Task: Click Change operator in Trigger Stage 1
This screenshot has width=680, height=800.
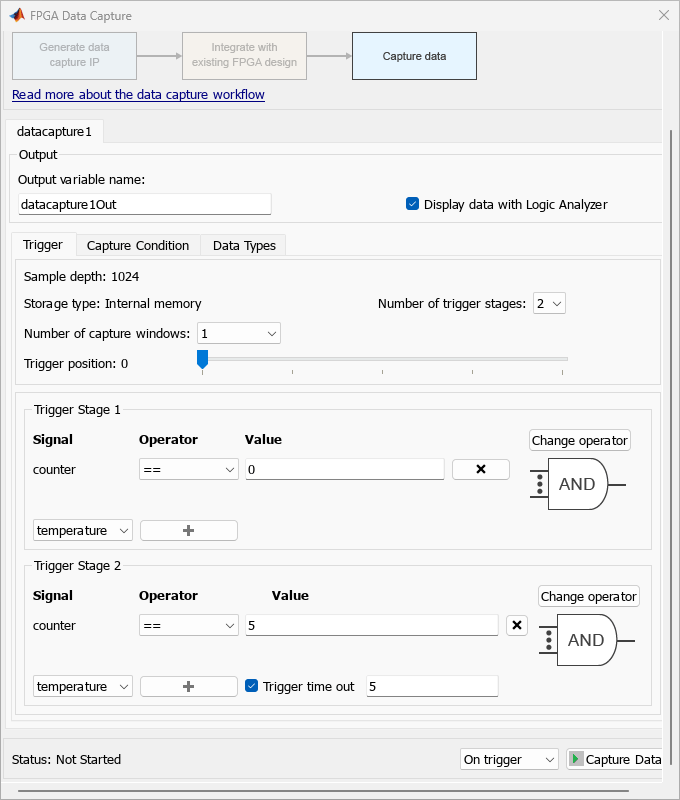Action: (580, 440)
